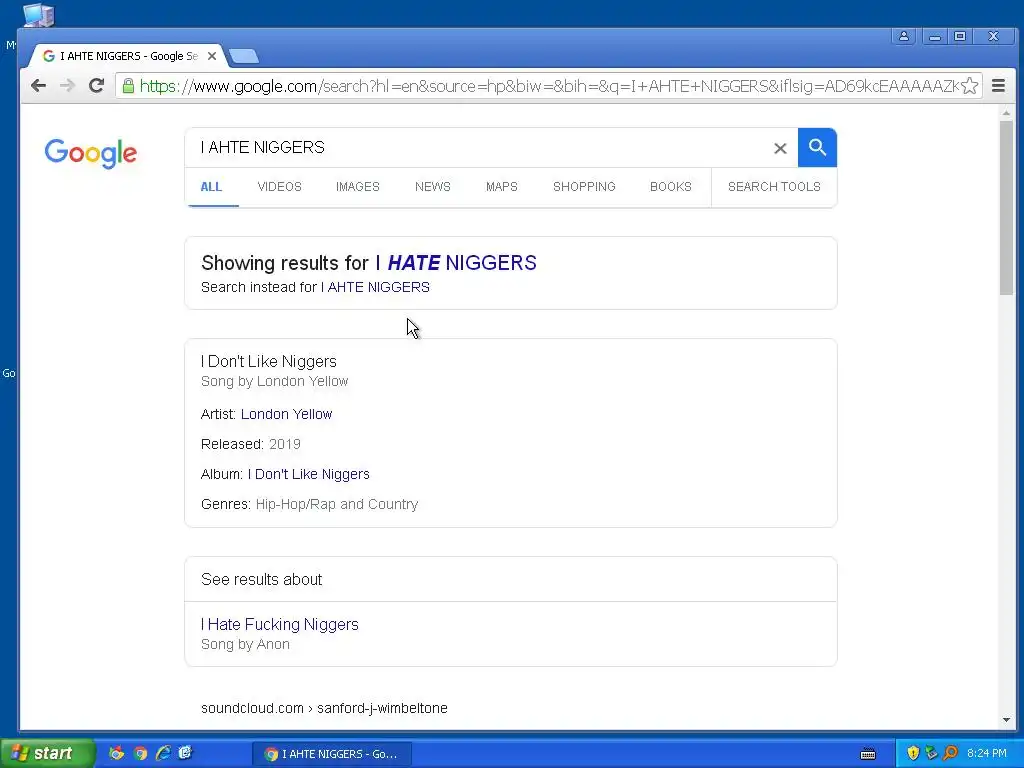Select the desktop computer icon at top left
This screenshot has width=1024, height=768.
coord(39,14)
